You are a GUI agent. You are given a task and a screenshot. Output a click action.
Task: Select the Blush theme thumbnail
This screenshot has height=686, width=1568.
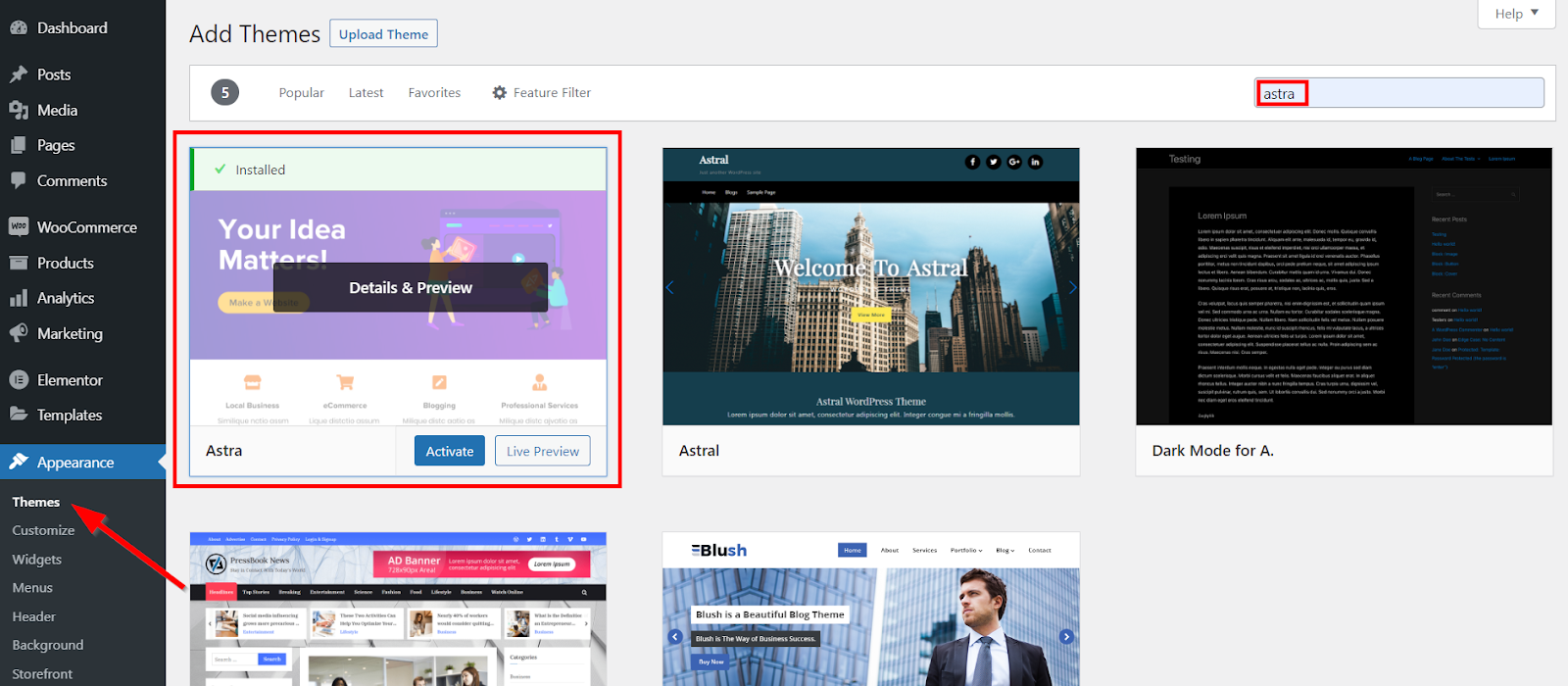click(x=871, y=609)
